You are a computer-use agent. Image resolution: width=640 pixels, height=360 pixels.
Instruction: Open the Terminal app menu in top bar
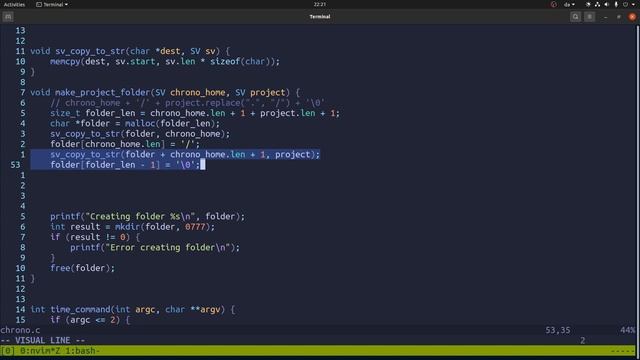[x=52, y=4]
